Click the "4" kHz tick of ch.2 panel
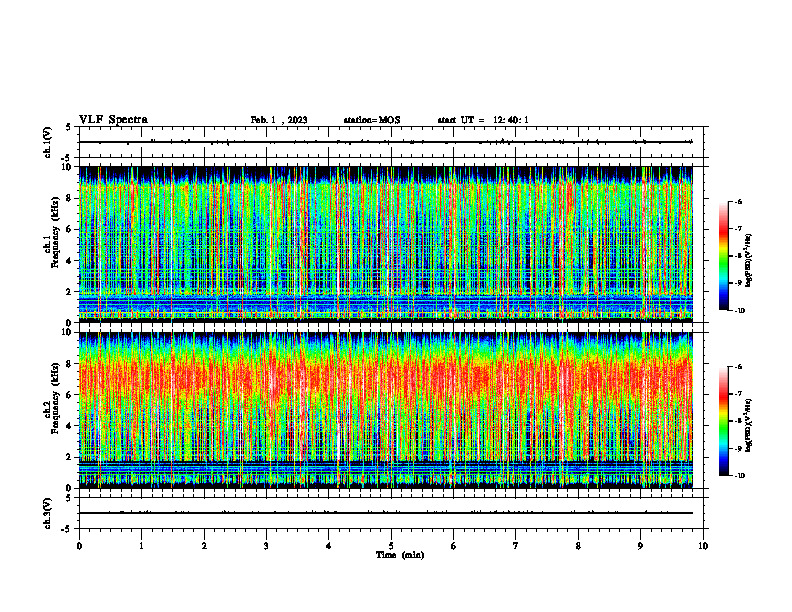The height and width of the screenshot is (612, 792). (70, 426)
